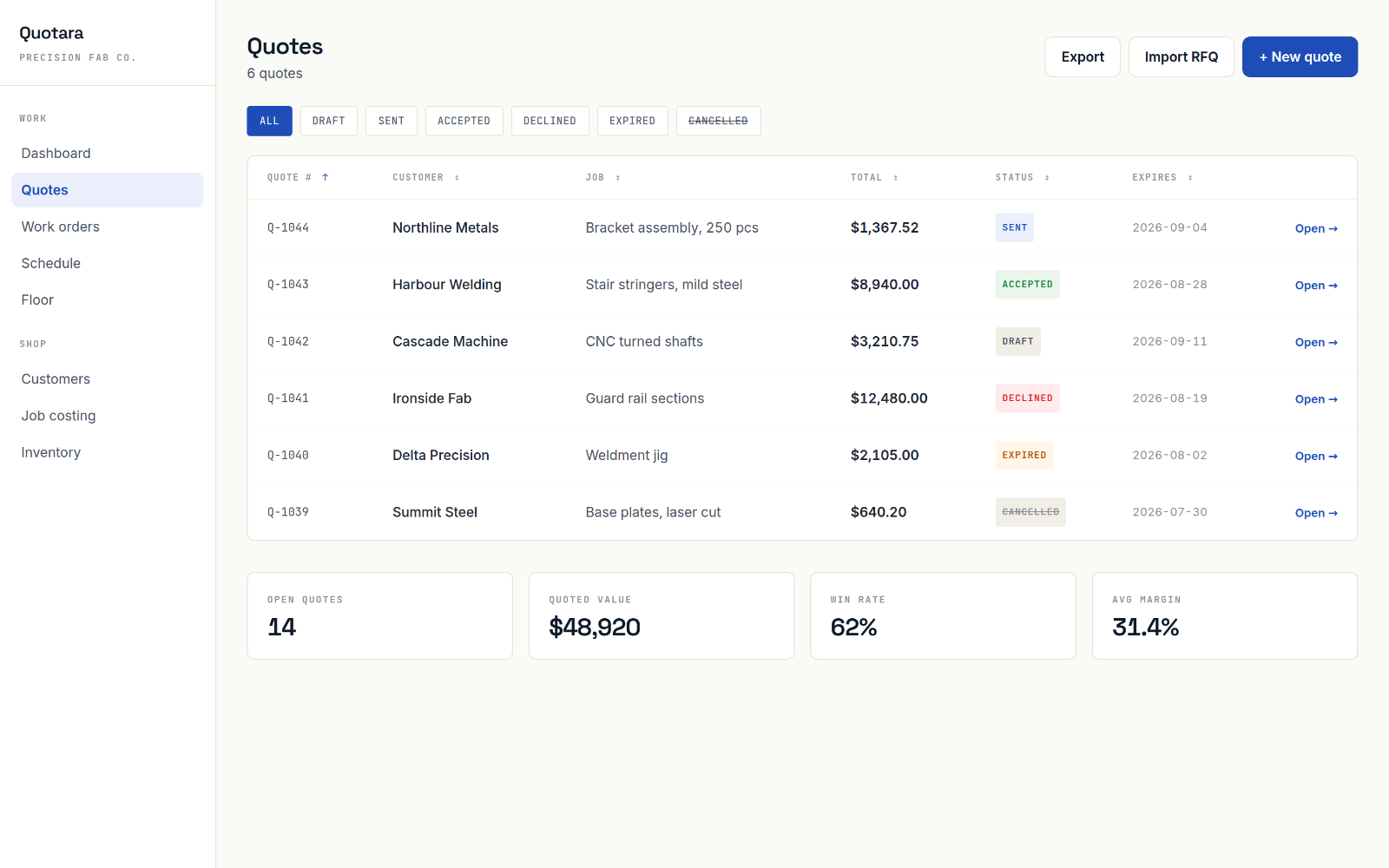Image resolution: width=1389 pixels, height=868 pixels.
Task: Open the Schedule page
Action: [108, 263]
